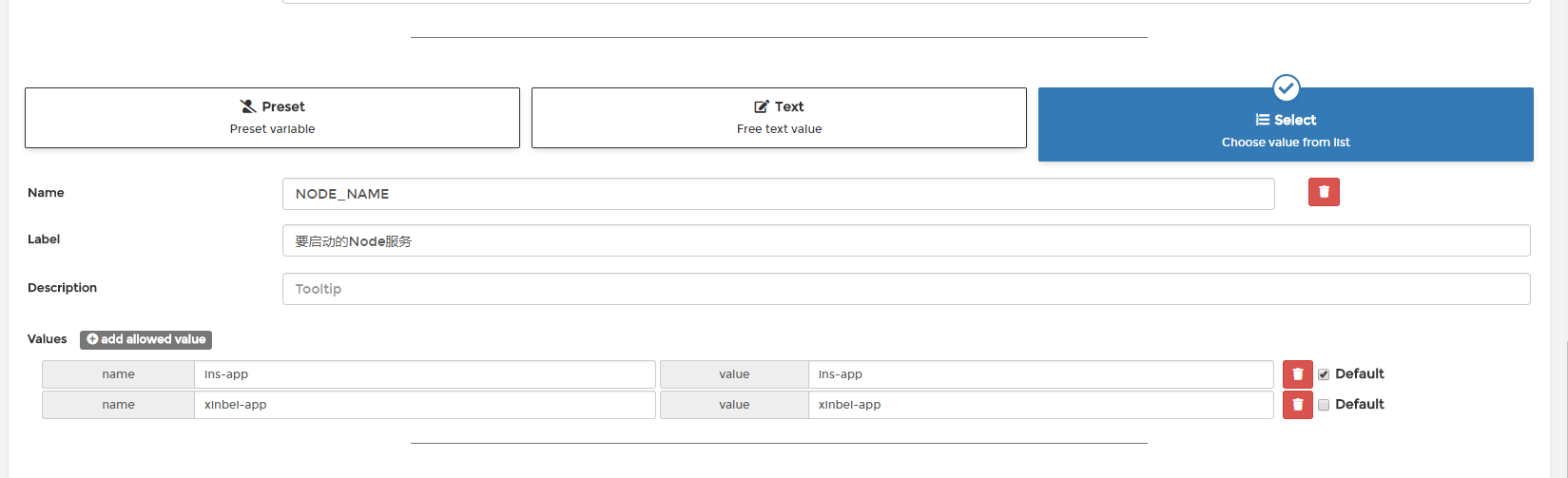Switch to the Preset variable type
The width and height of the screenshot is (1568, 478).
tap(272, 118)
